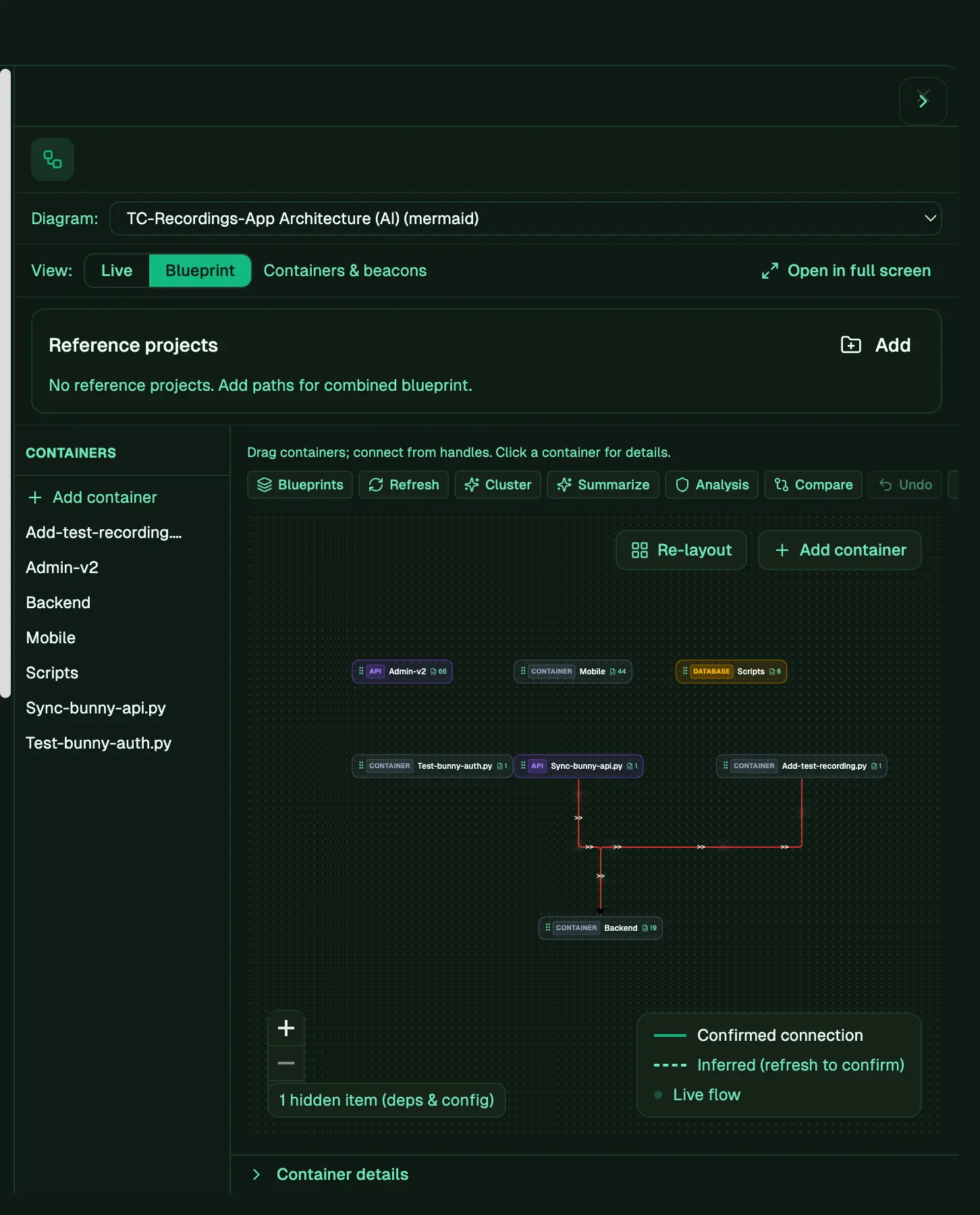Open the diagram in full screen

tap(846, 271)
